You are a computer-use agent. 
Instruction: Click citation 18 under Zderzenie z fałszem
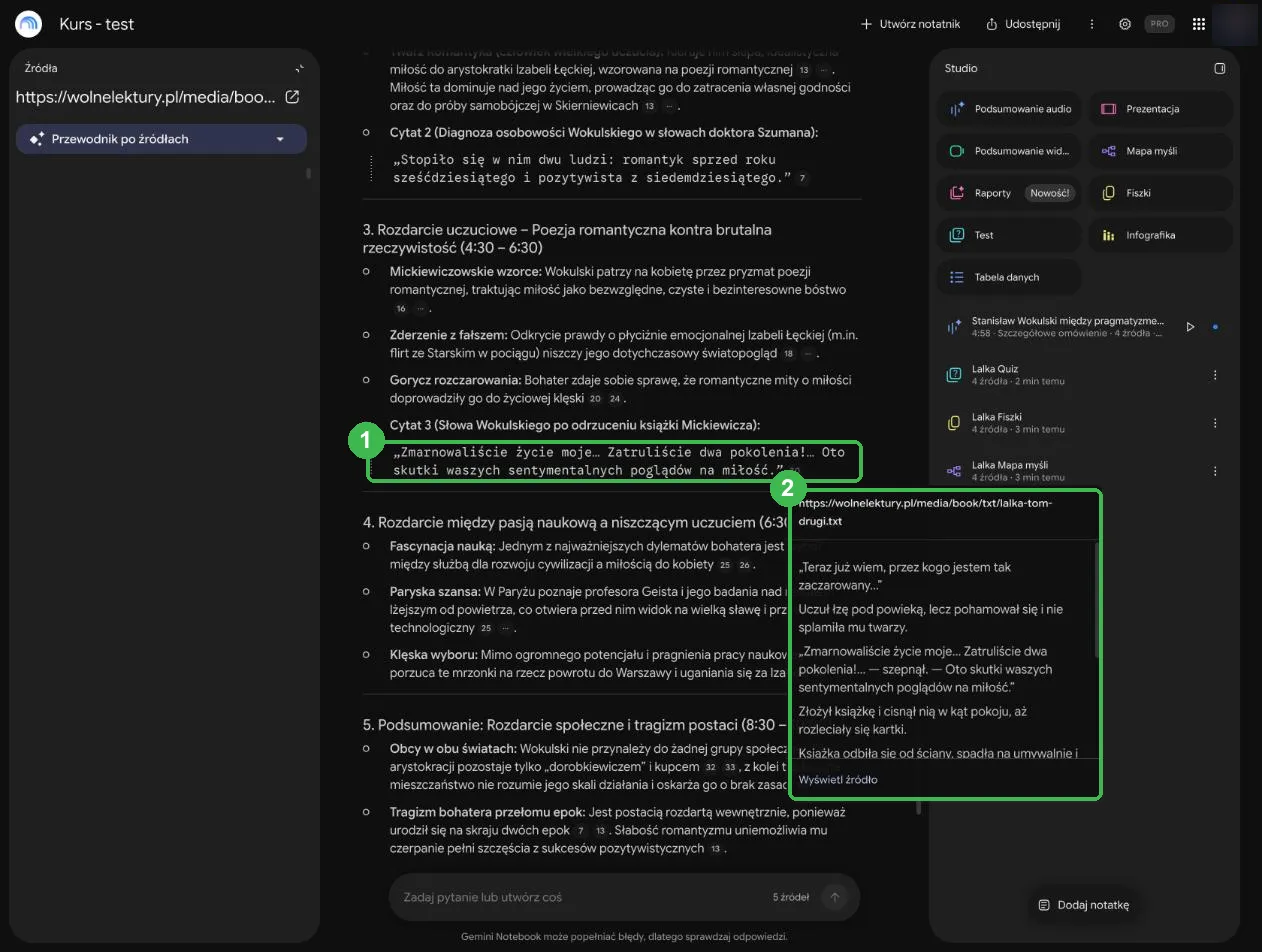pyautogui.click(x=788, y=354)
